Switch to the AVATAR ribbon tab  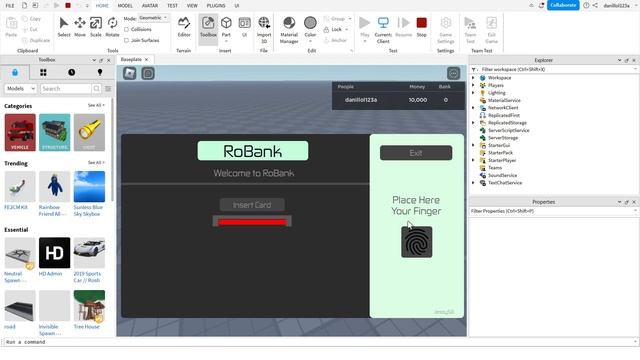[x=150, y=6]
